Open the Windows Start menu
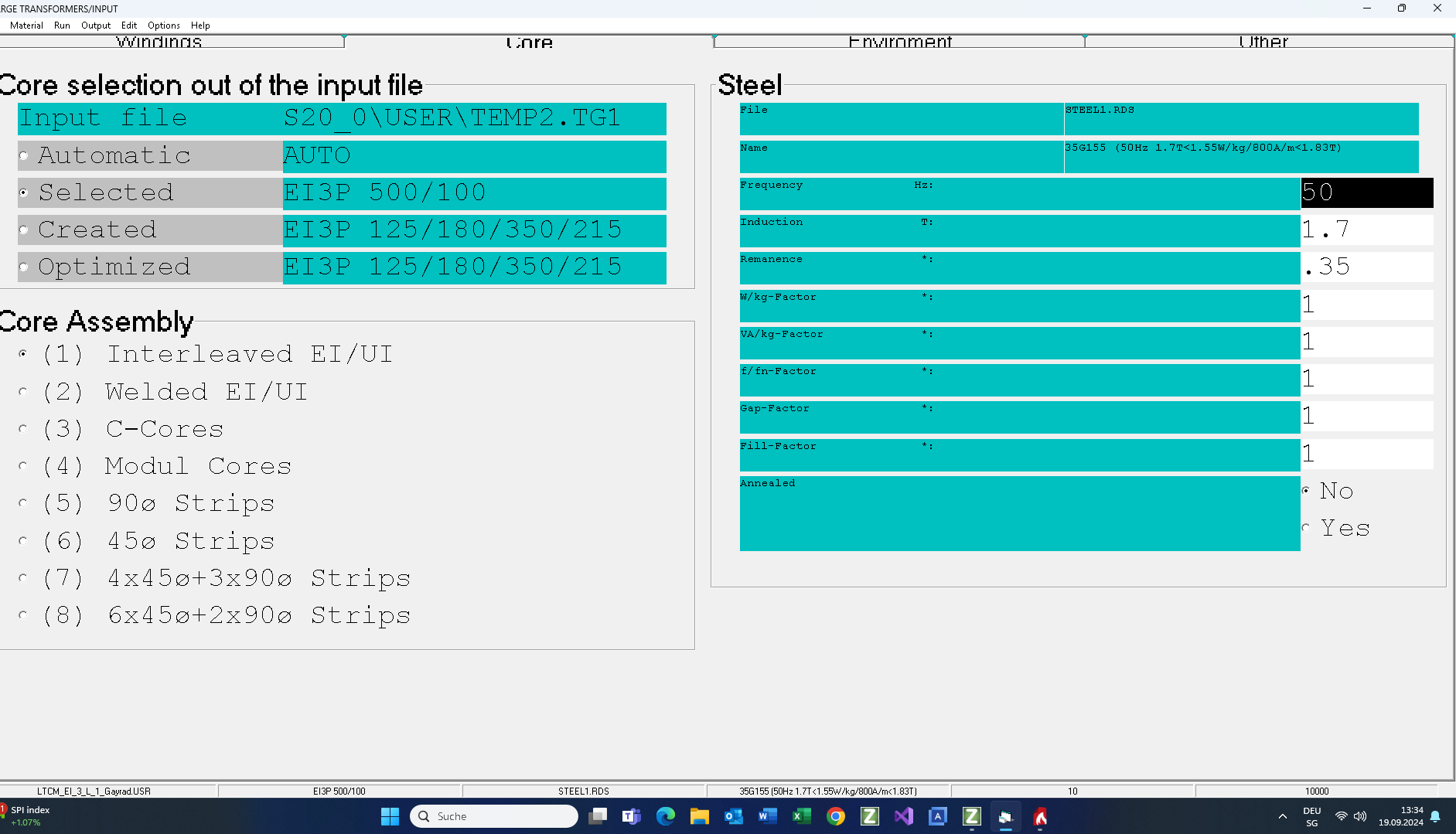Viewport: 1456px width, 834px height. point(390,816)
